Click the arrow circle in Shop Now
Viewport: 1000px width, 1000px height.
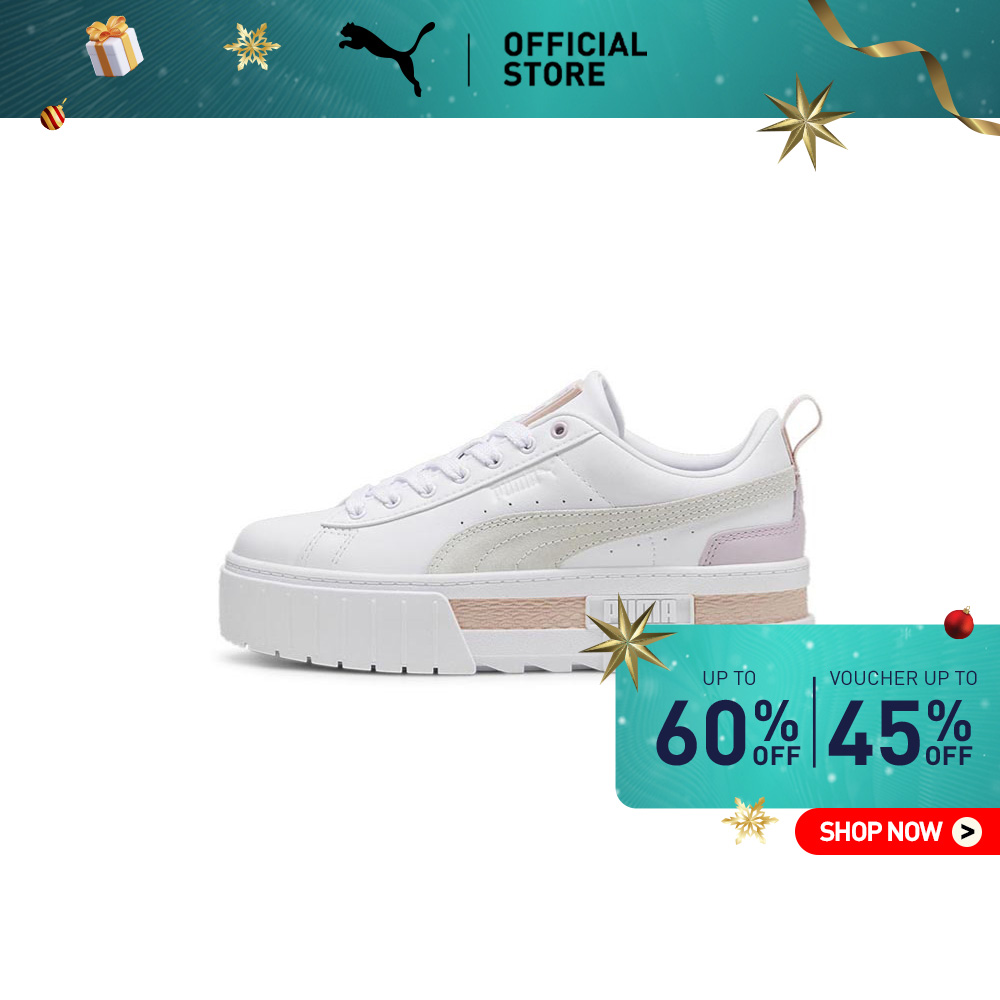coord(967,832)
